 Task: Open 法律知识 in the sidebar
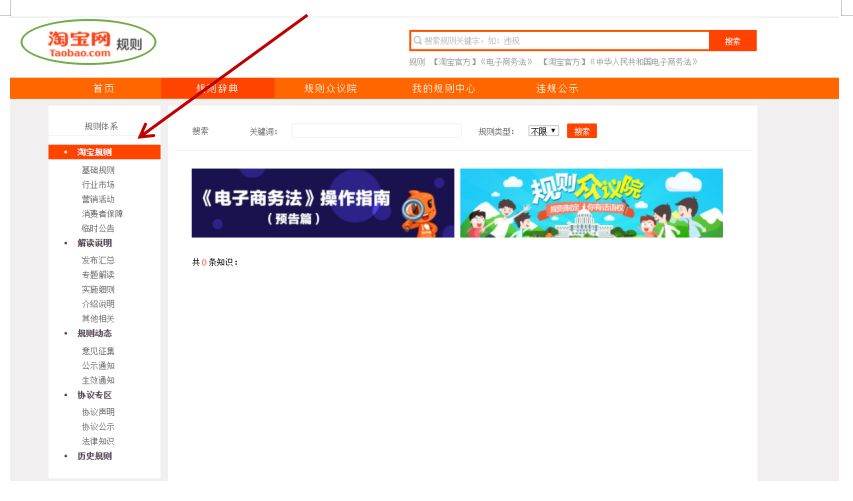point(98,441)
